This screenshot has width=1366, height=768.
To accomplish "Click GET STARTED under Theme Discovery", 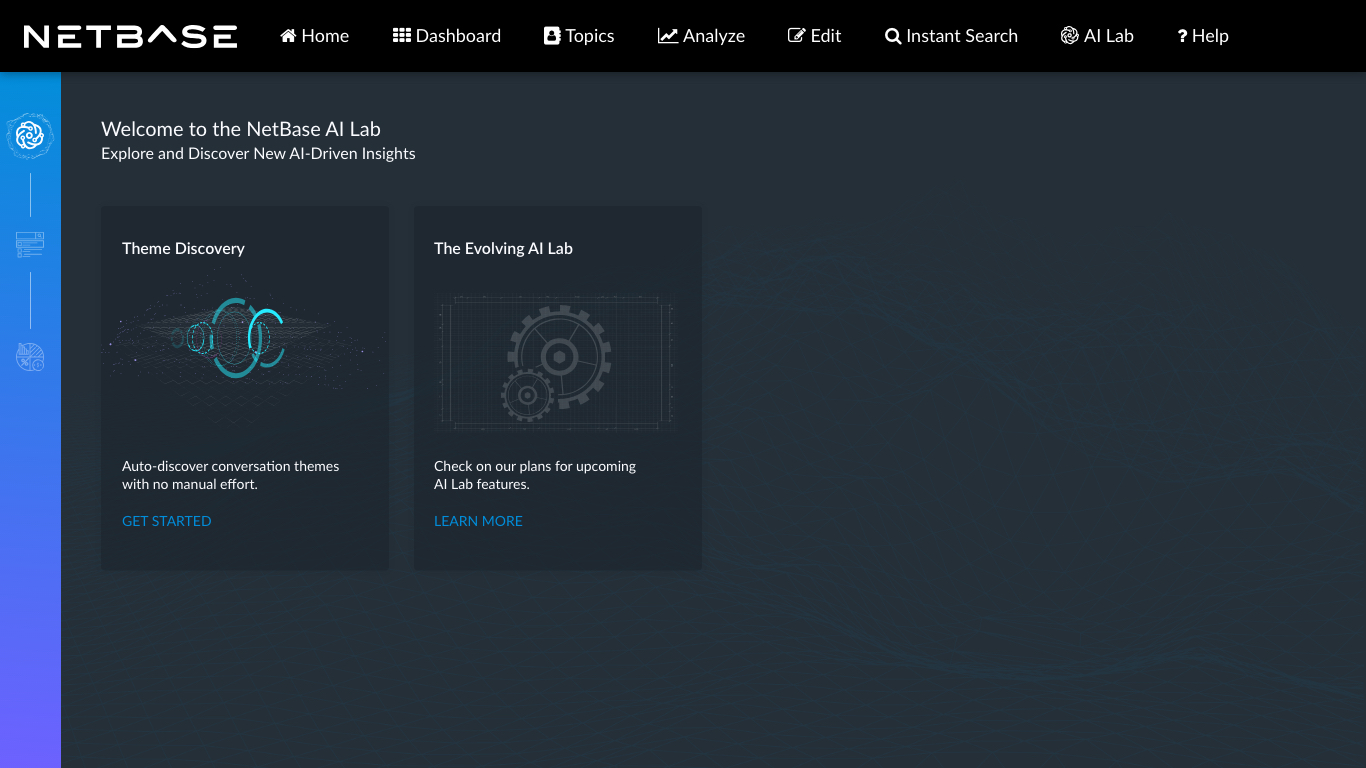I will click(x=167, y=521).
